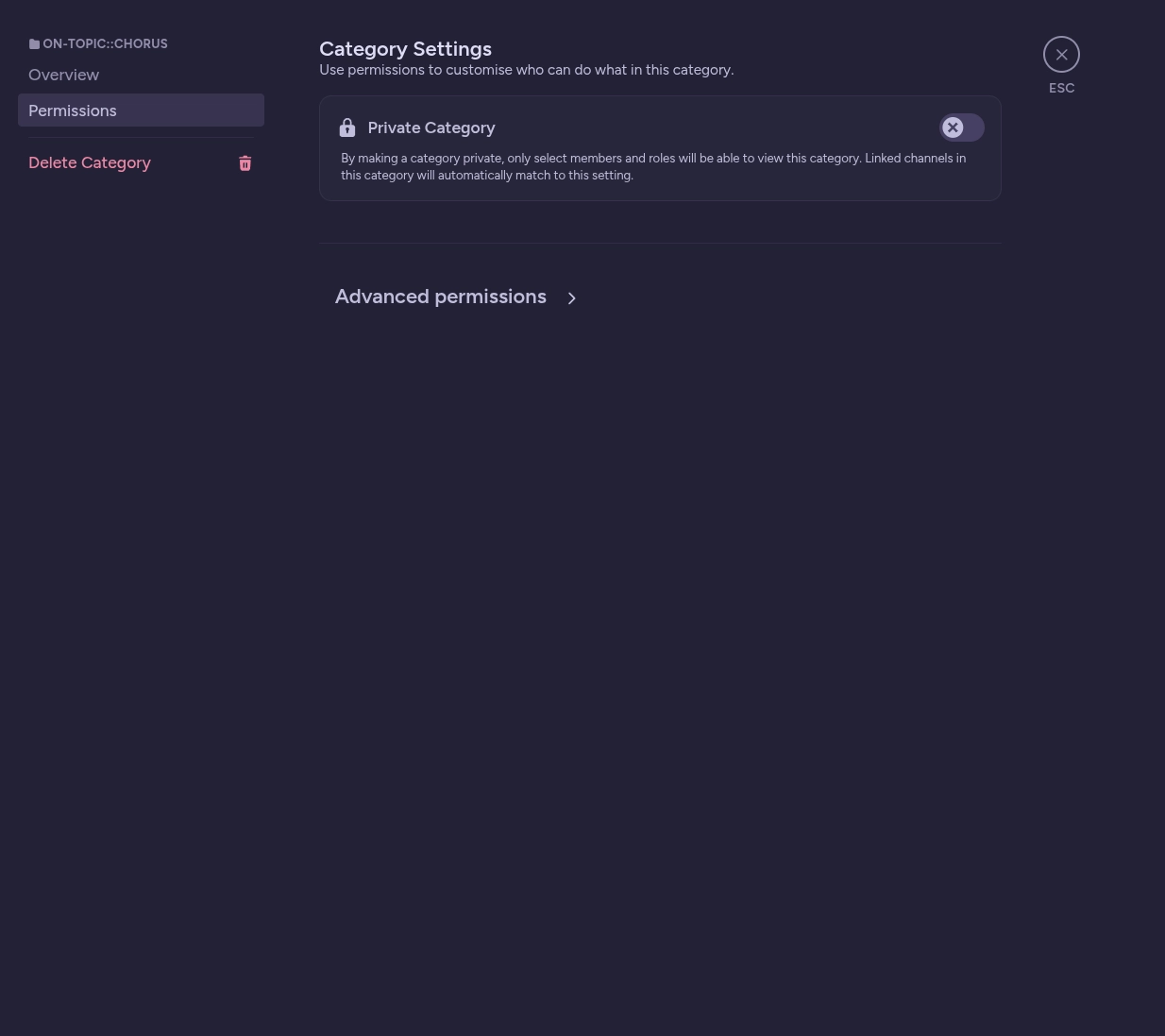Select the Permissions sidebar item
Image resolution: width=1165 pixels, height=1036 pixels.
point(73,110)
